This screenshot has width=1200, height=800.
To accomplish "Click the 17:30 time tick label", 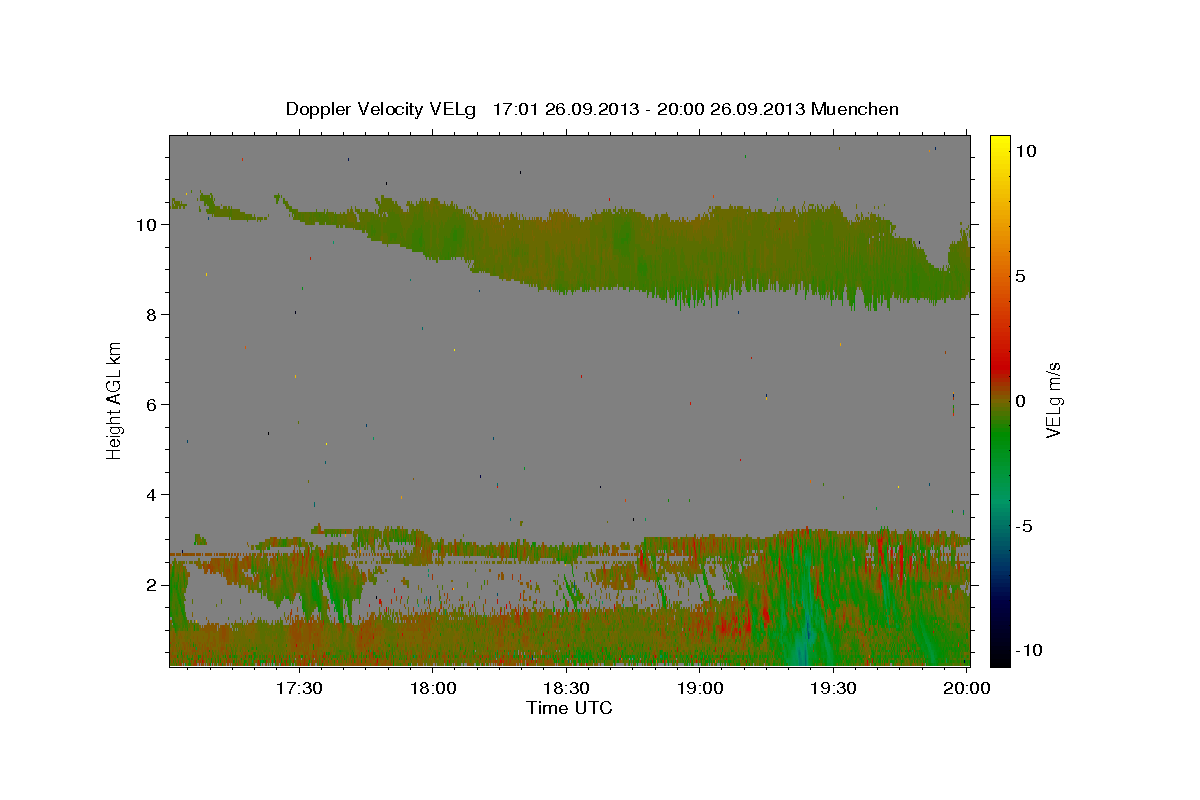I will click(298, 688).
